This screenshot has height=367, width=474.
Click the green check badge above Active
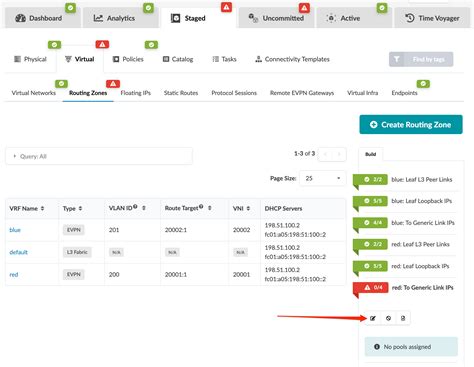(382, 7)
